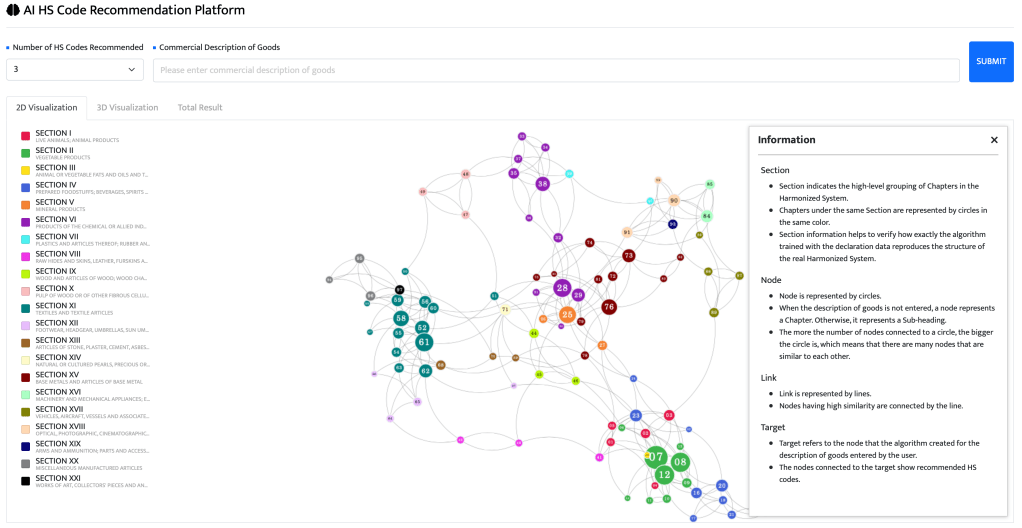
Task: Click the green node labeled 12
Action: coord(664,474)
